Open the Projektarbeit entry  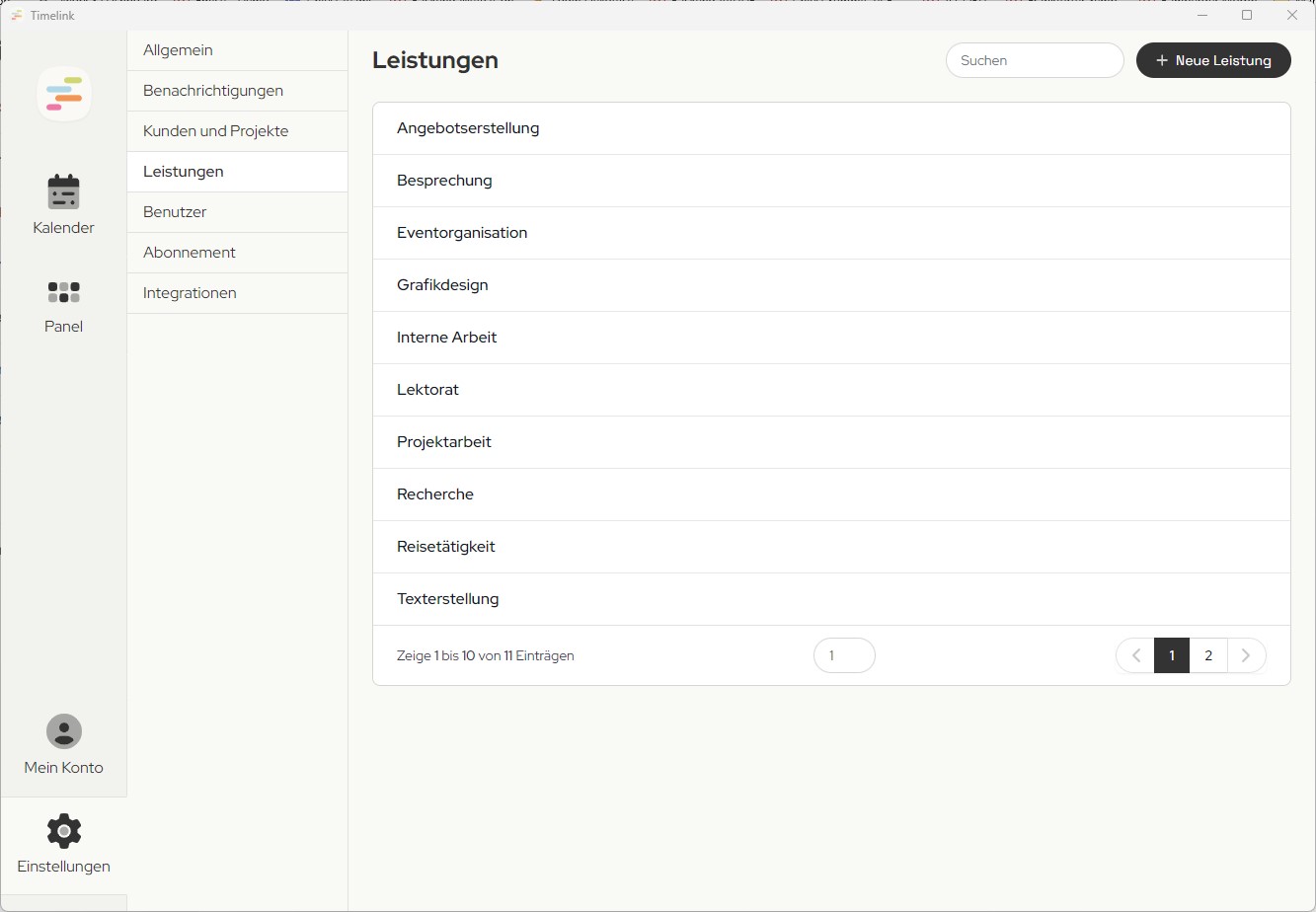831,442
